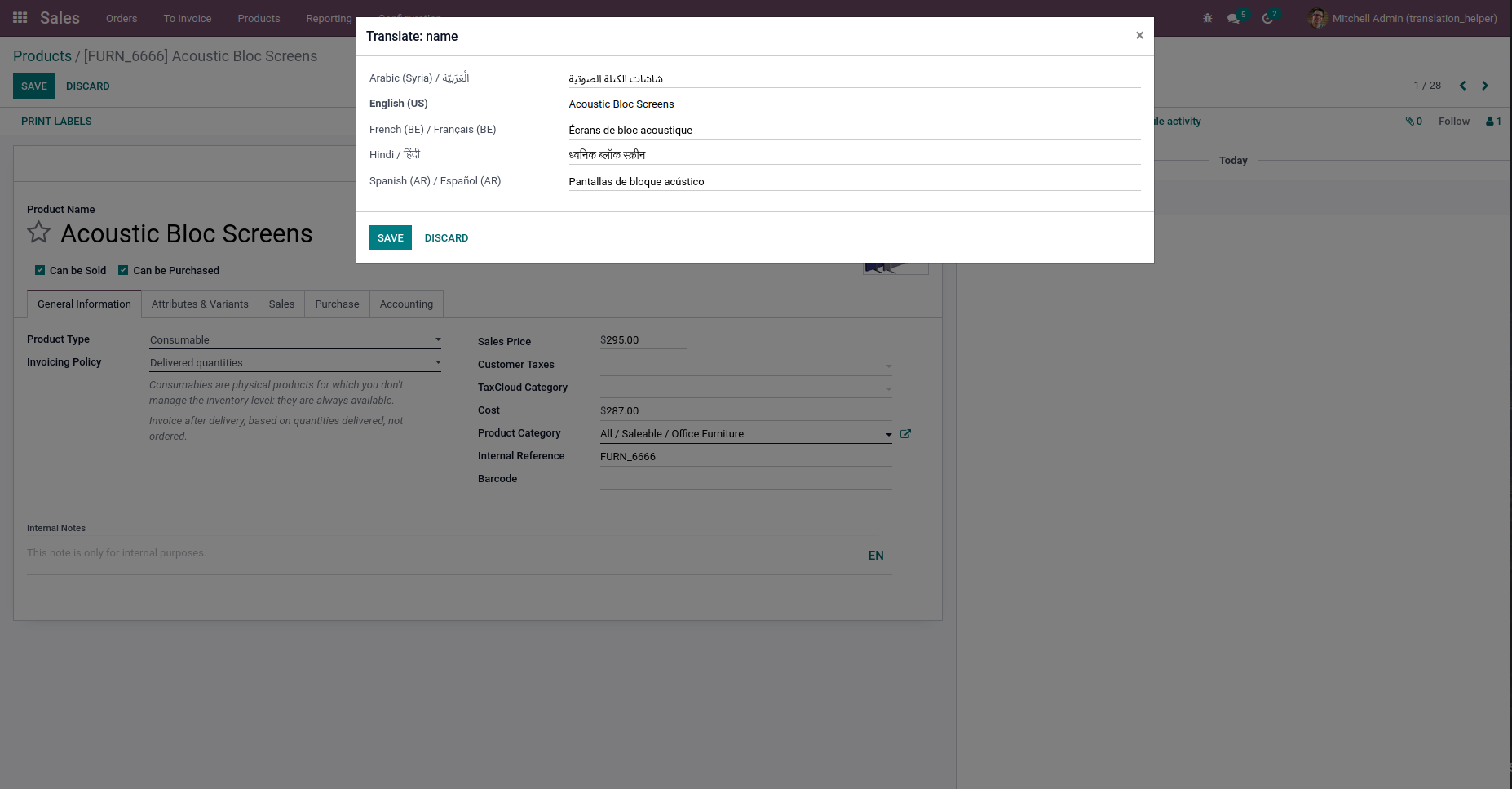
Task: Toggle Can be Sold checkbox
Action: coord(40,270)
